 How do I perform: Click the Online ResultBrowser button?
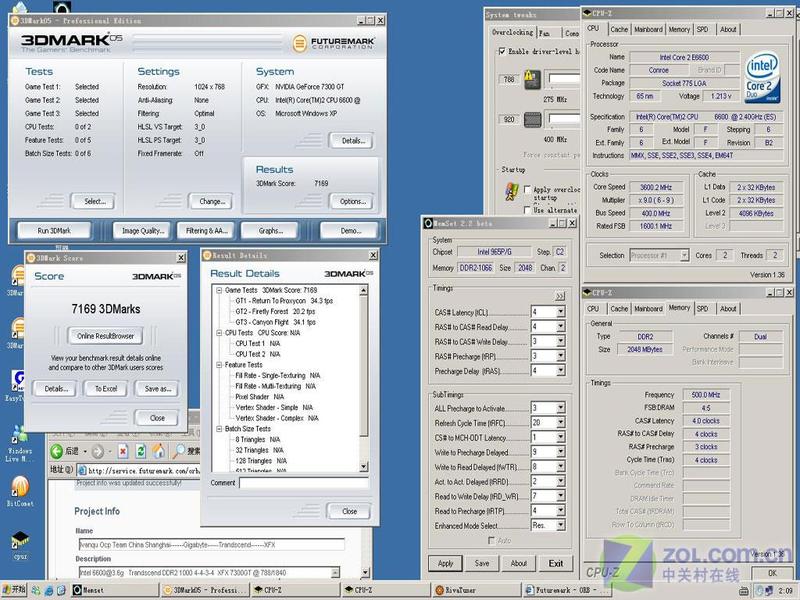tap(106, 336)
